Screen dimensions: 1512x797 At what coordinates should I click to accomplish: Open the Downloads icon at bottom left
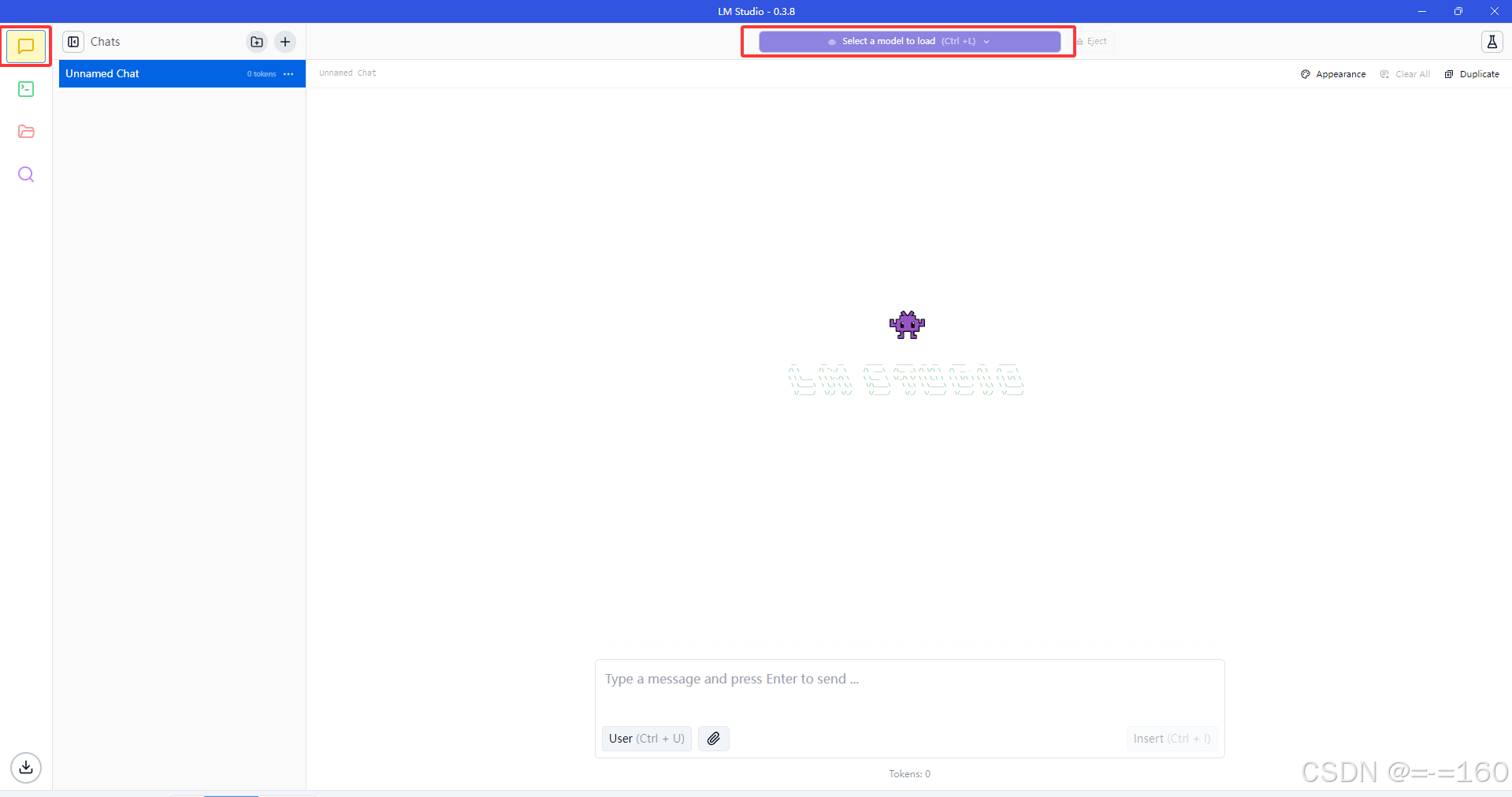tap(26, 767)
